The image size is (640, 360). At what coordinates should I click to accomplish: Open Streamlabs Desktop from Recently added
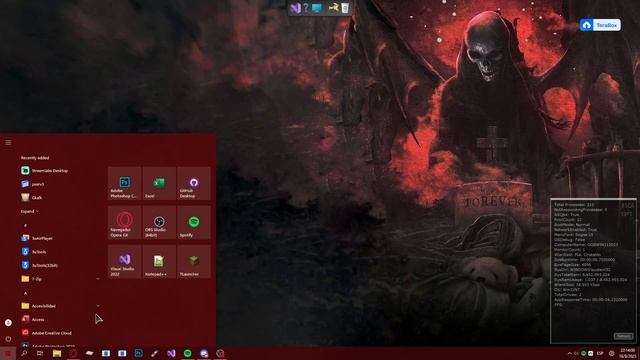click(x=60, y=171)
